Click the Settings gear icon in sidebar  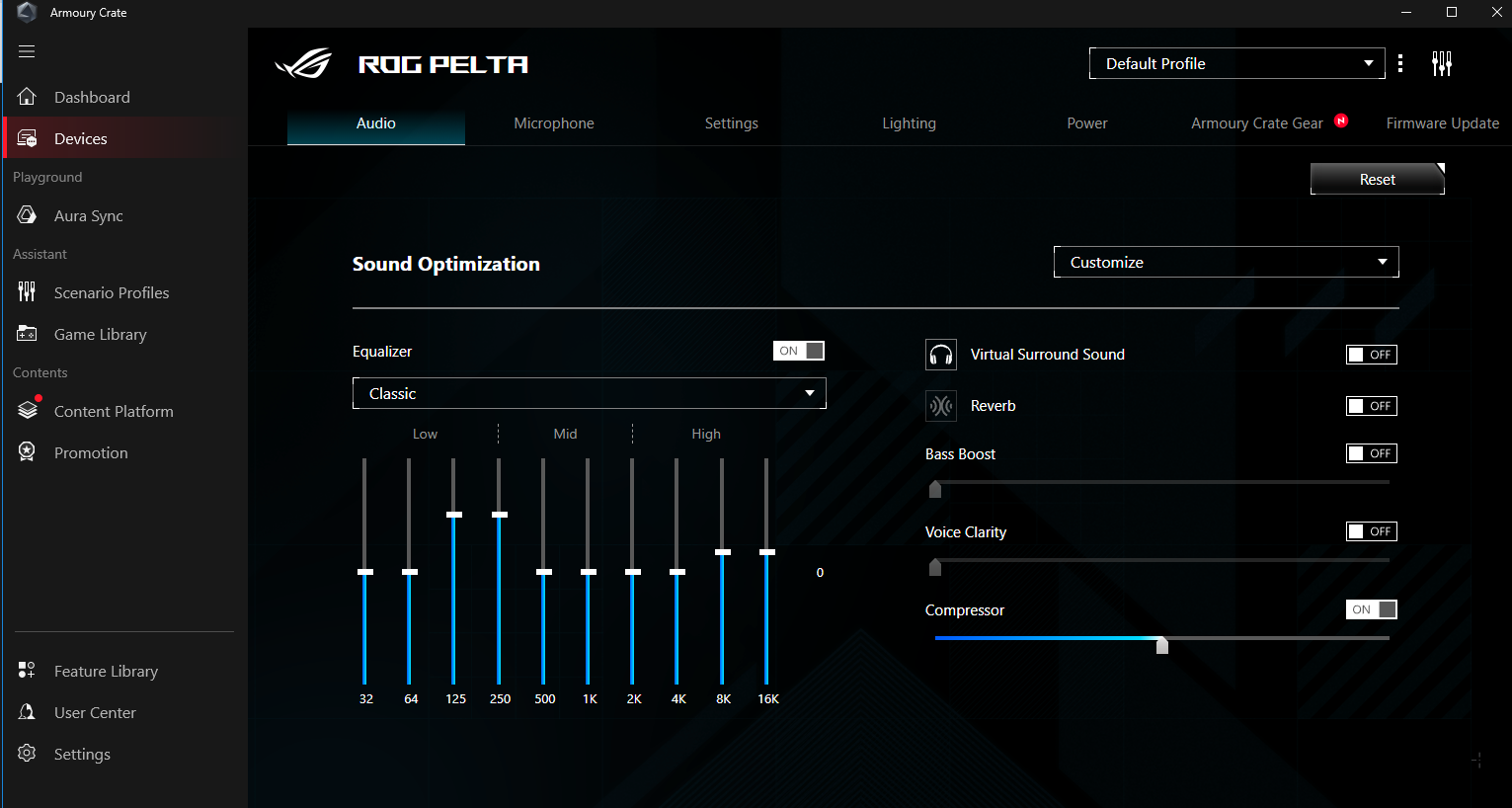click(x=28, y=754)
